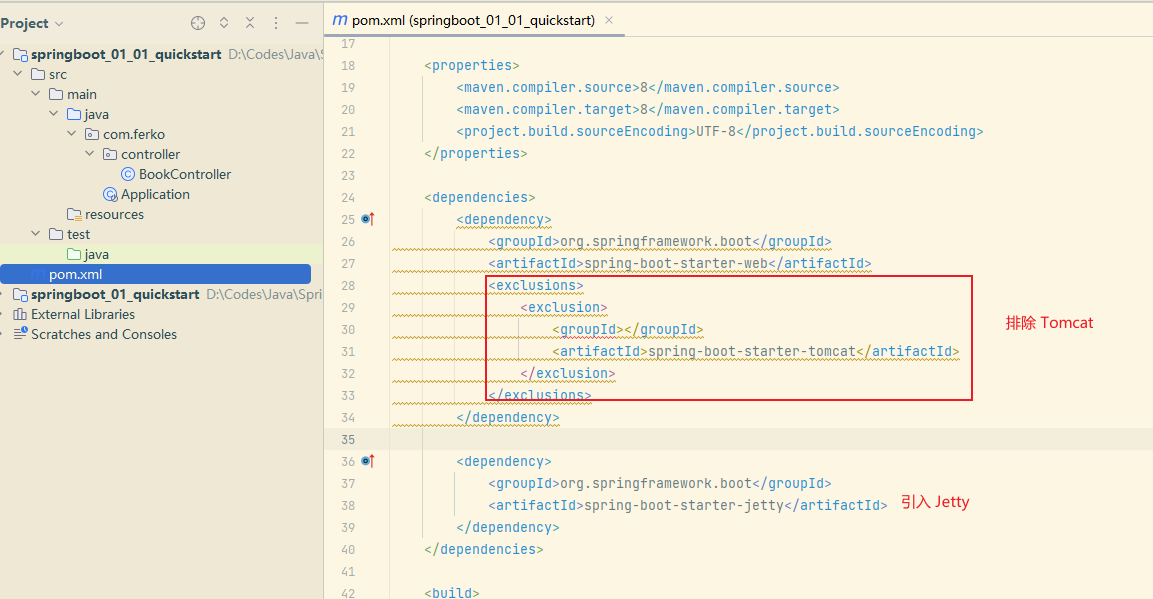
Task: Click </properties> closing tag line 22
Action: coord(476,153)
